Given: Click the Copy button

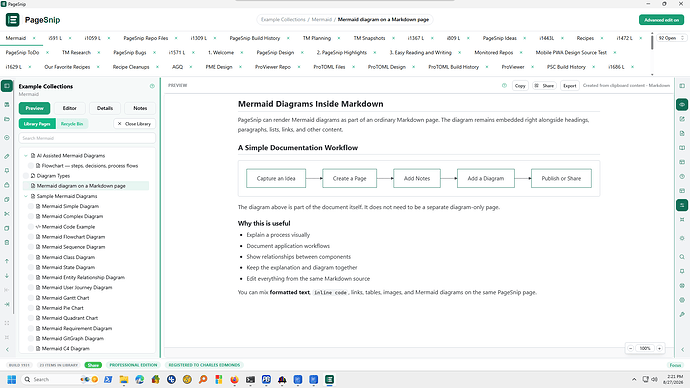Looking at the screenshot, I should 520,86.
